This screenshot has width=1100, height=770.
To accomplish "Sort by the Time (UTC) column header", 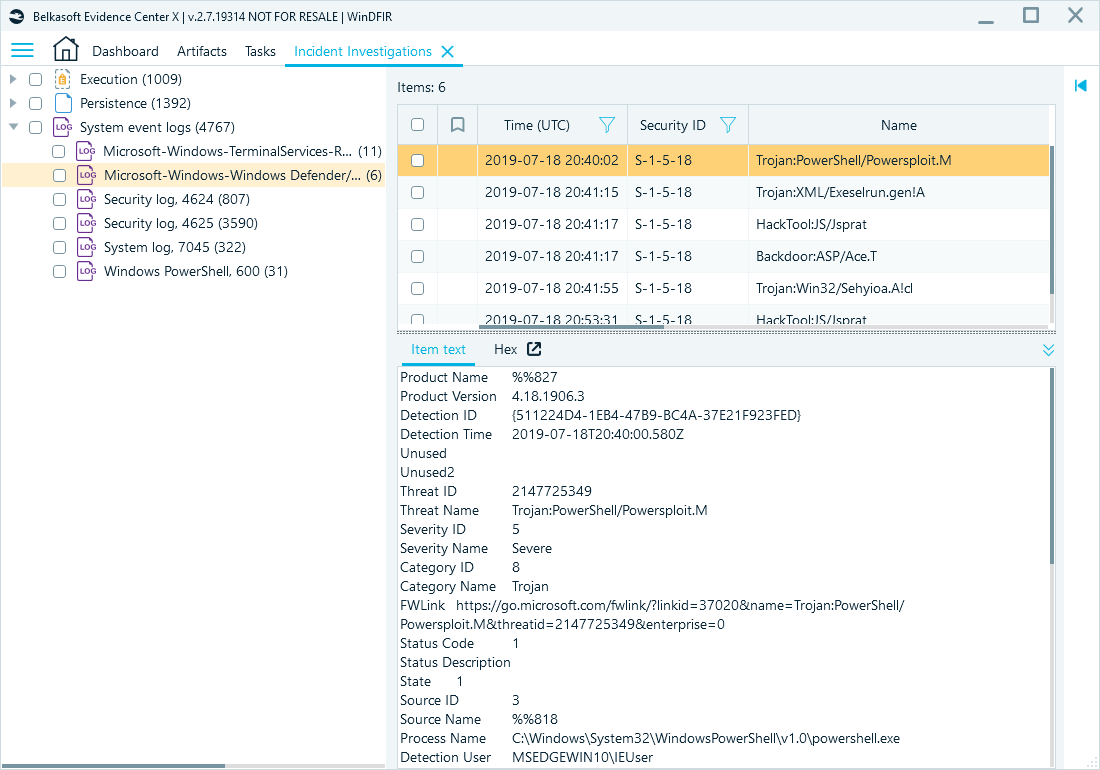I will 537,125.
